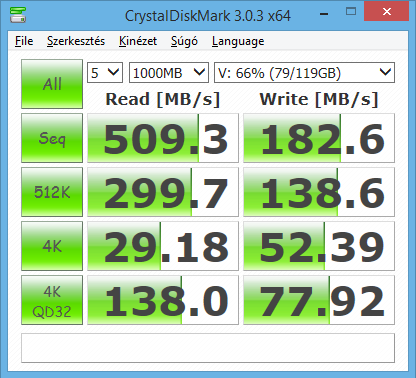The width and height of the screenshot is (416, 378).
Task: Expand the test count dropdown showing 5
Action: 105,72
